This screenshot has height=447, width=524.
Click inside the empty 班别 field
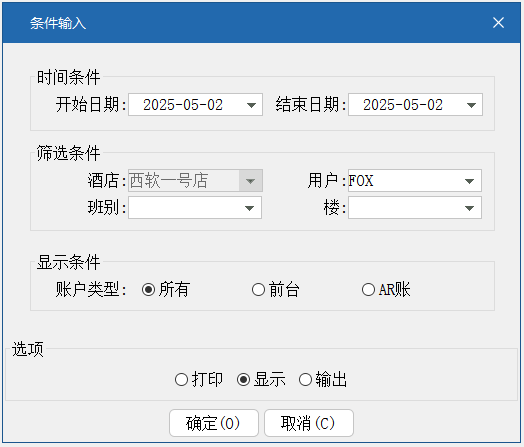pyautogui.click(x=184, y=208)
